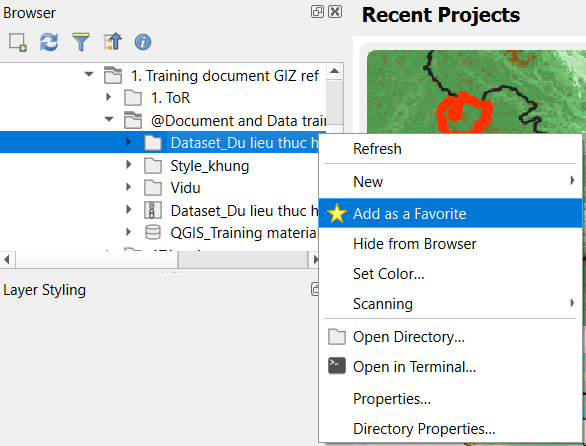
Task: Undock the Browser panel with float icon
Action: tap(317, 12)
